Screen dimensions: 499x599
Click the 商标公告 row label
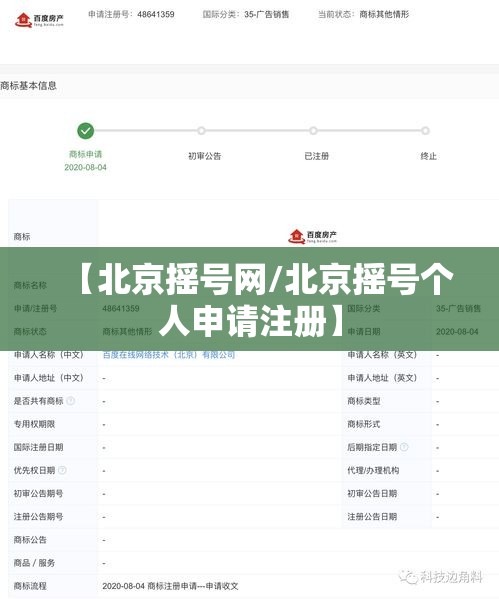(x=30, y=540)
